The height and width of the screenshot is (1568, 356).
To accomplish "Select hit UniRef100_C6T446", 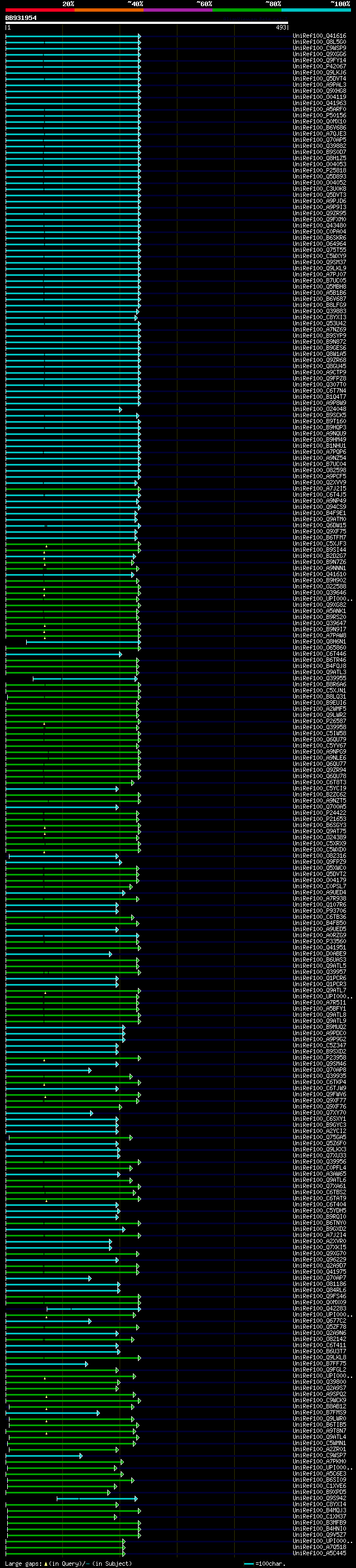I will [319, 654].
